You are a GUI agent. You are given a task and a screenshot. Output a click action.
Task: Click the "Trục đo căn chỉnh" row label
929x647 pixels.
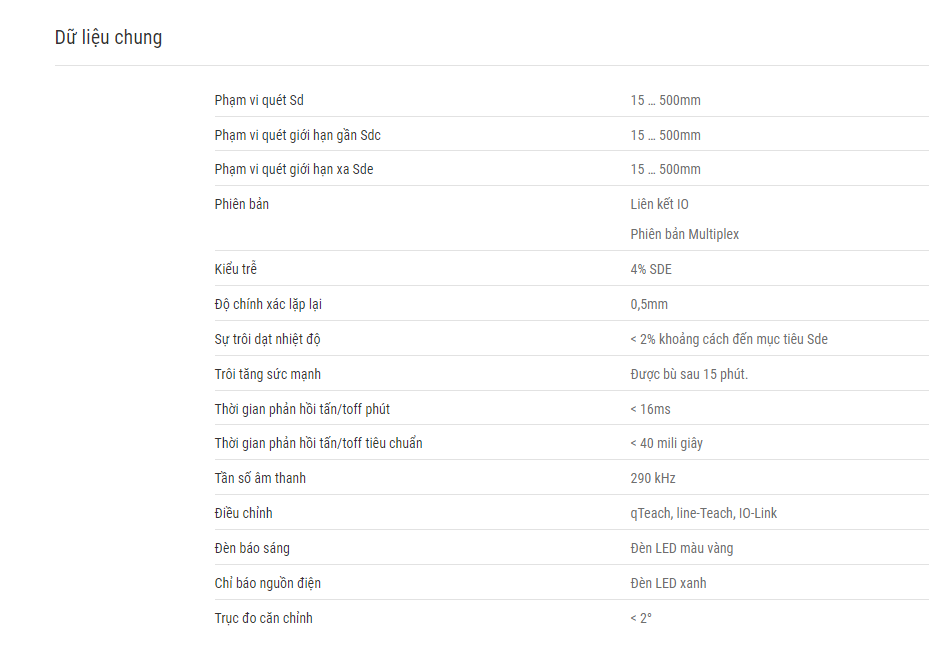(x=264, y=618)
